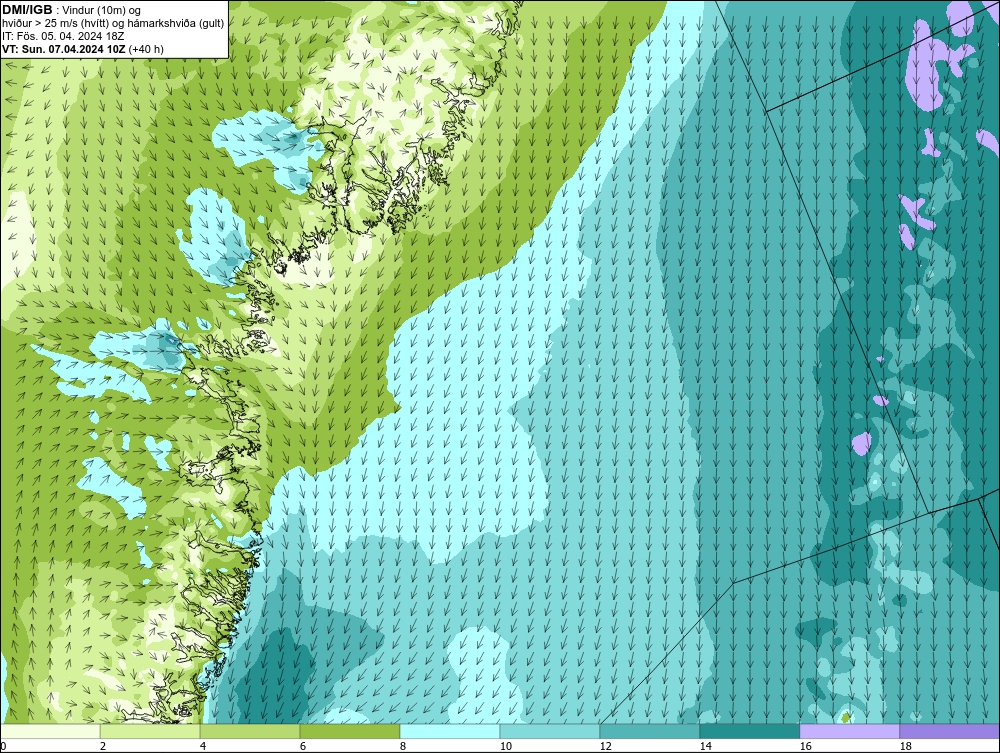This screenshot has width=1000, height=753.
Task: Click the scale label '0'
Action: pos(3,746)
